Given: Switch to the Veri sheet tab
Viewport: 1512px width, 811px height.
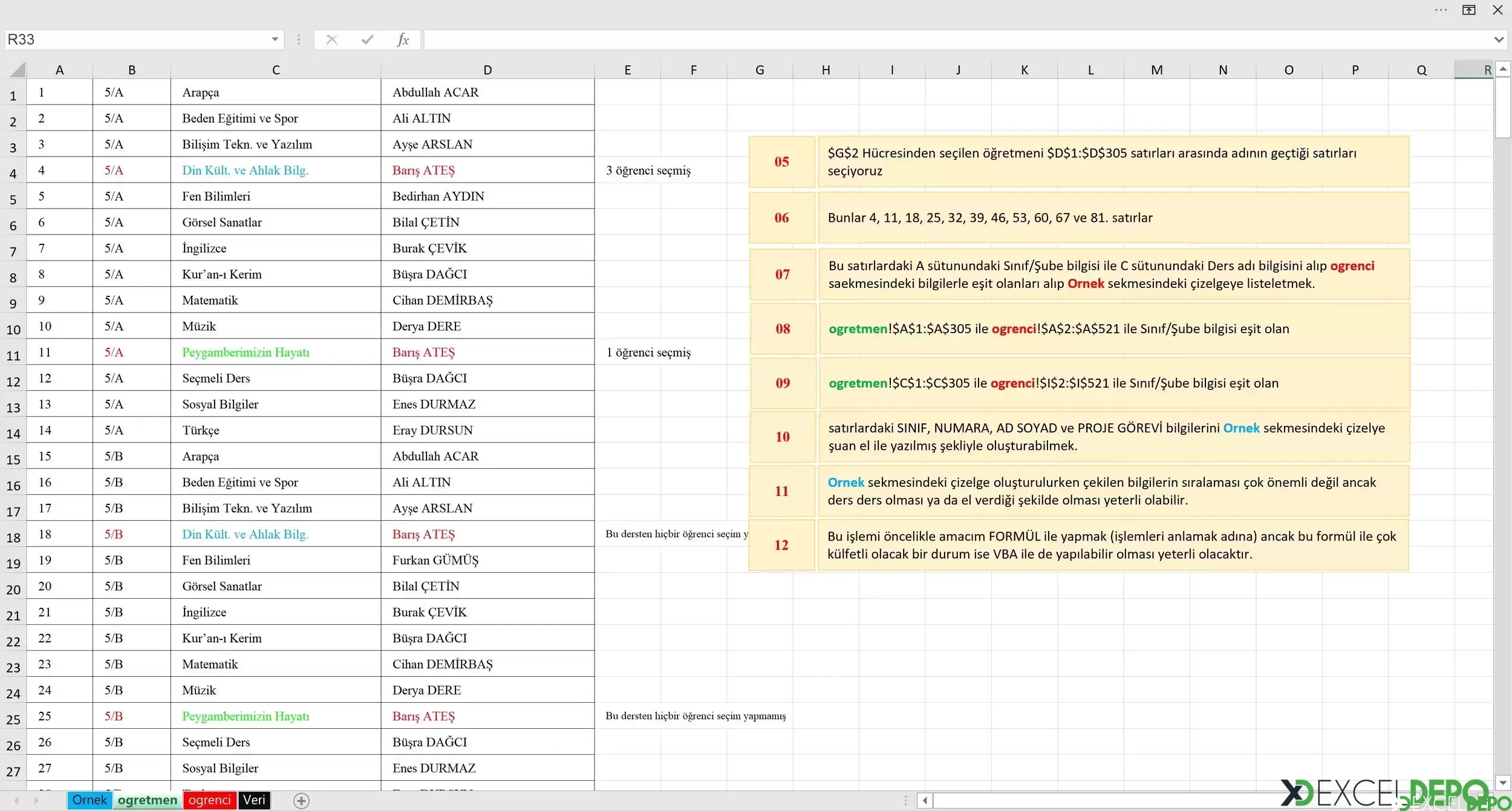Looking at the screenshot, I should coord(254,800).
